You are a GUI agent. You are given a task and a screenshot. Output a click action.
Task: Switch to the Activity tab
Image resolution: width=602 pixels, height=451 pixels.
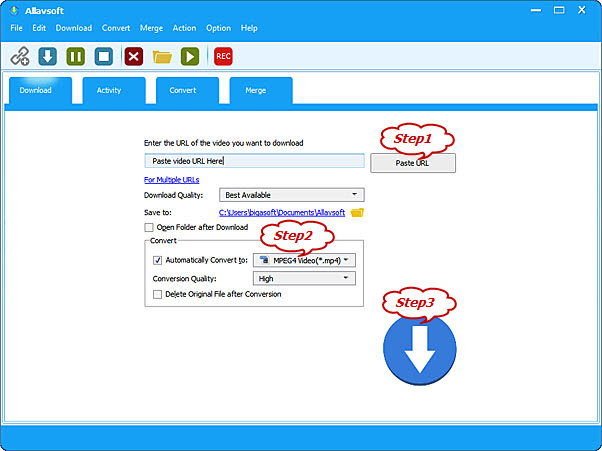114,91
